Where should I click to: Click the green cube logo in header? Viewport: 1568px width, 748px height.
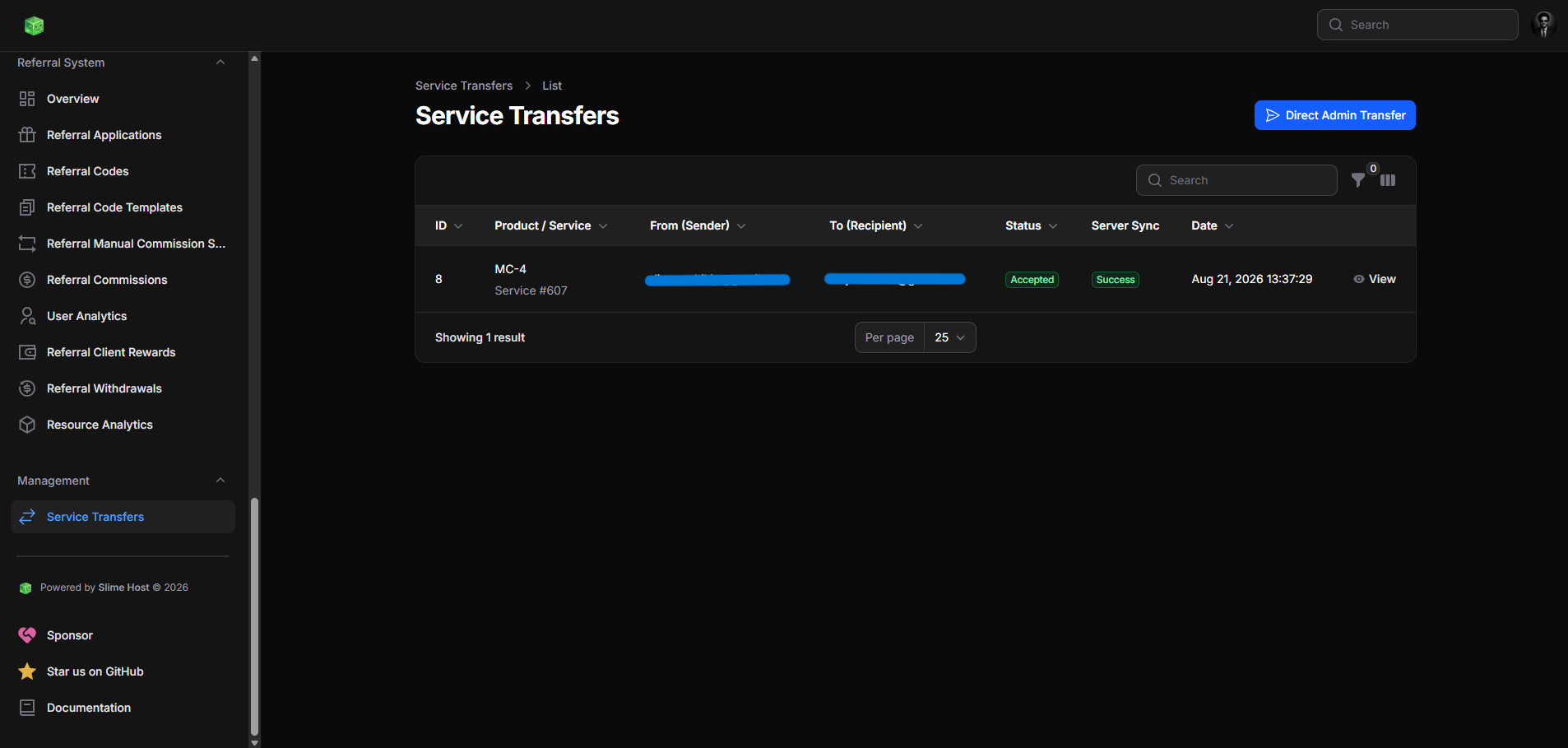point(34,26)
